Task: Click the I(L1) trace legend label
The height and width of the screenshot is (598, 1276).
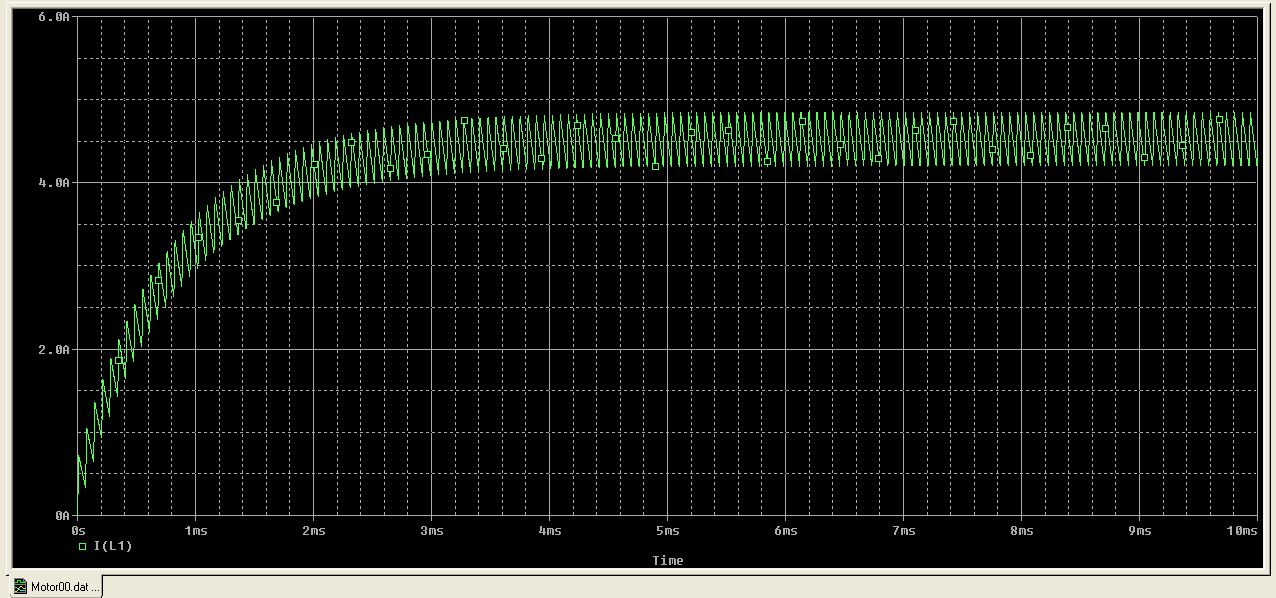Action: (x=112, y=546)
